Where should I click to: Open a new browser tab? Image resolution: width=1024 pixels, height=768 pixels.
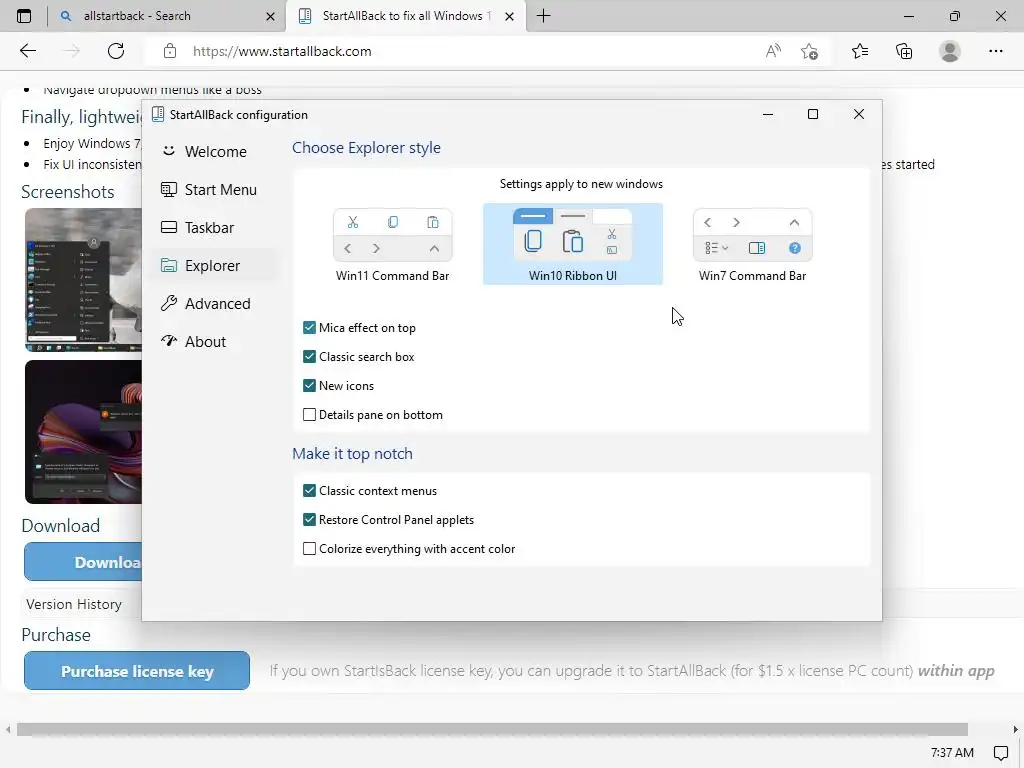coord(543,16)
